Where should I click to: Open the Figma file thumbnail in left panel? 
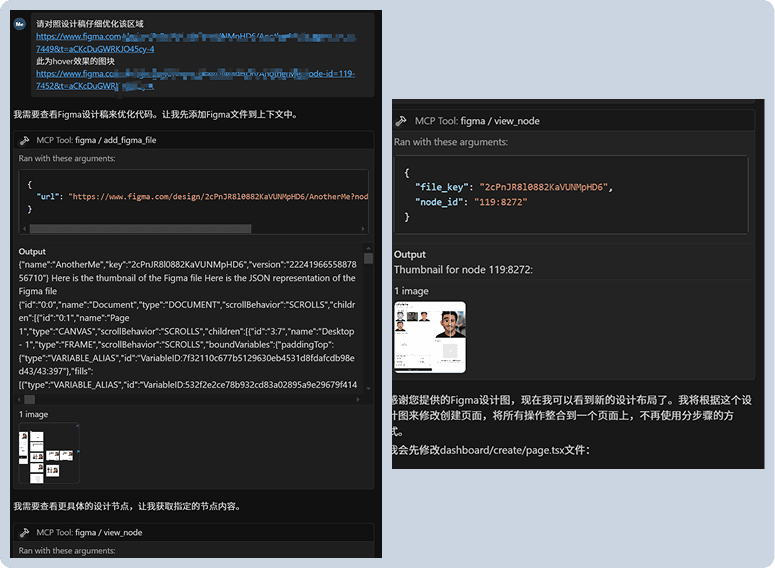pyautogui.click(x=49, y=454)
